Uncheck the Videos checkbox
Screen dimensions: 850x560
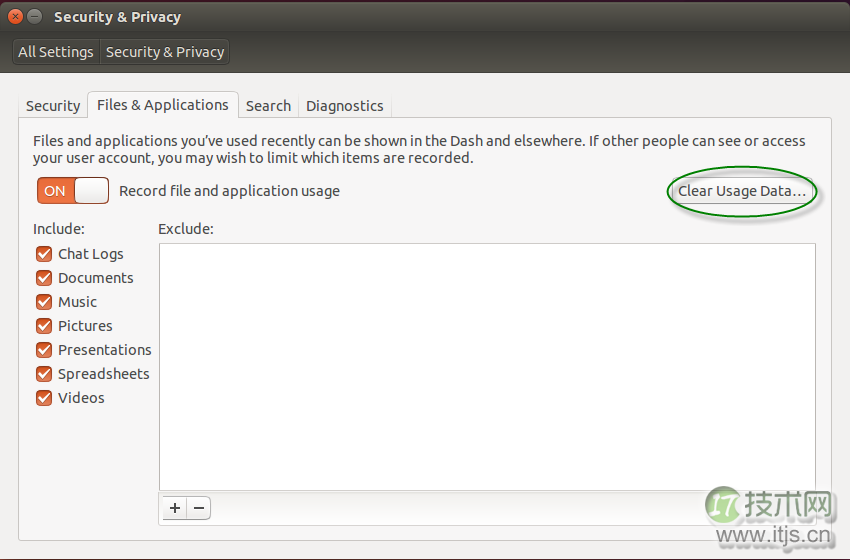(x=44, y=398)
